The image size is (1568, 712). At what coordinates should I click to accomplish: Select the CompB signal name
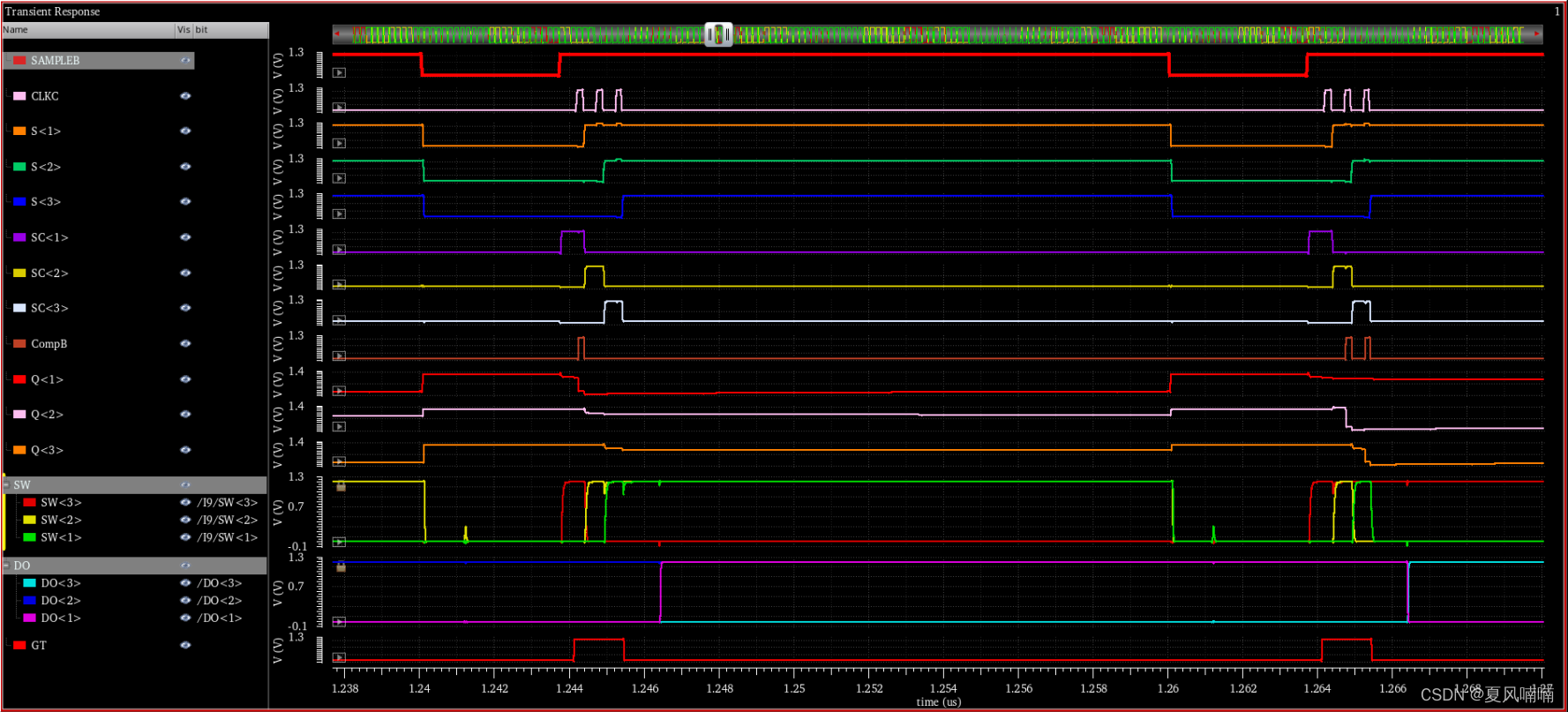[x=49, y=343]
